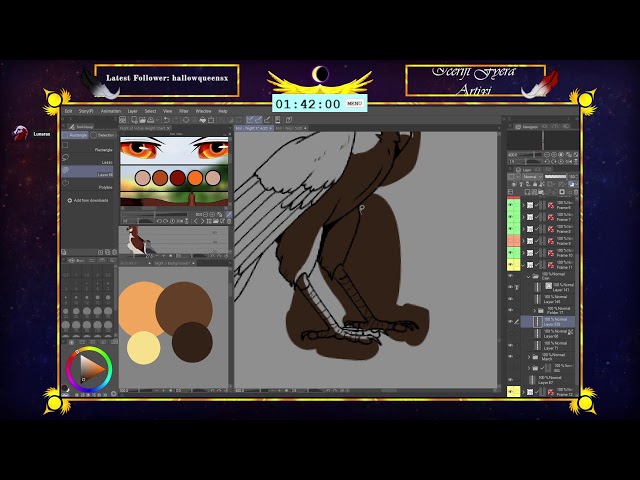Switch to the Rectangle tool group tab
The height and width of the screenshot is (480, 640).
coord(75,135)
